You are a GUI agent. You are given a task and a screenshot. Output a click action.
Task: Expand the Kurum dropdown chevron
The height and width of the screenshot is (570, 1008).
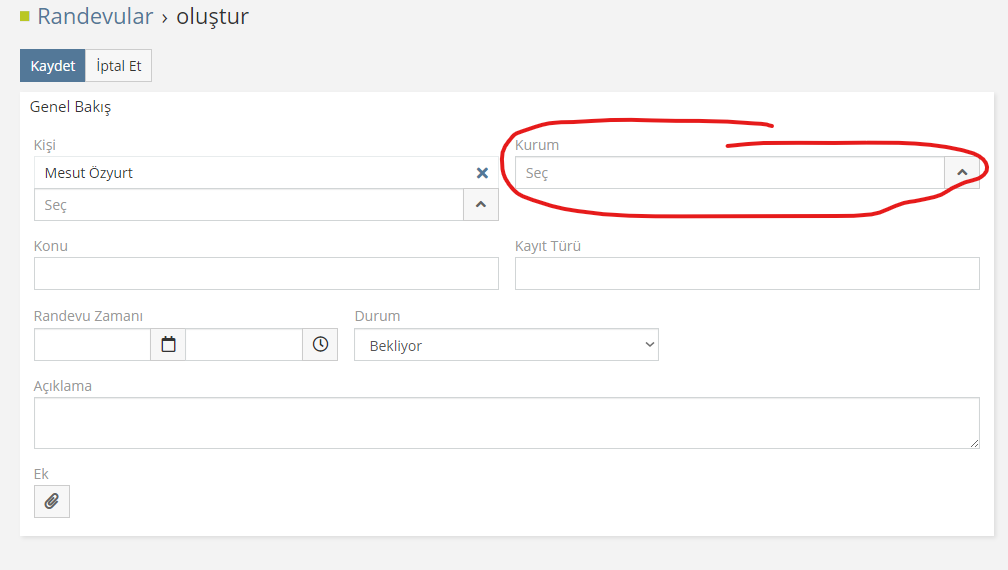click(962, 173)
